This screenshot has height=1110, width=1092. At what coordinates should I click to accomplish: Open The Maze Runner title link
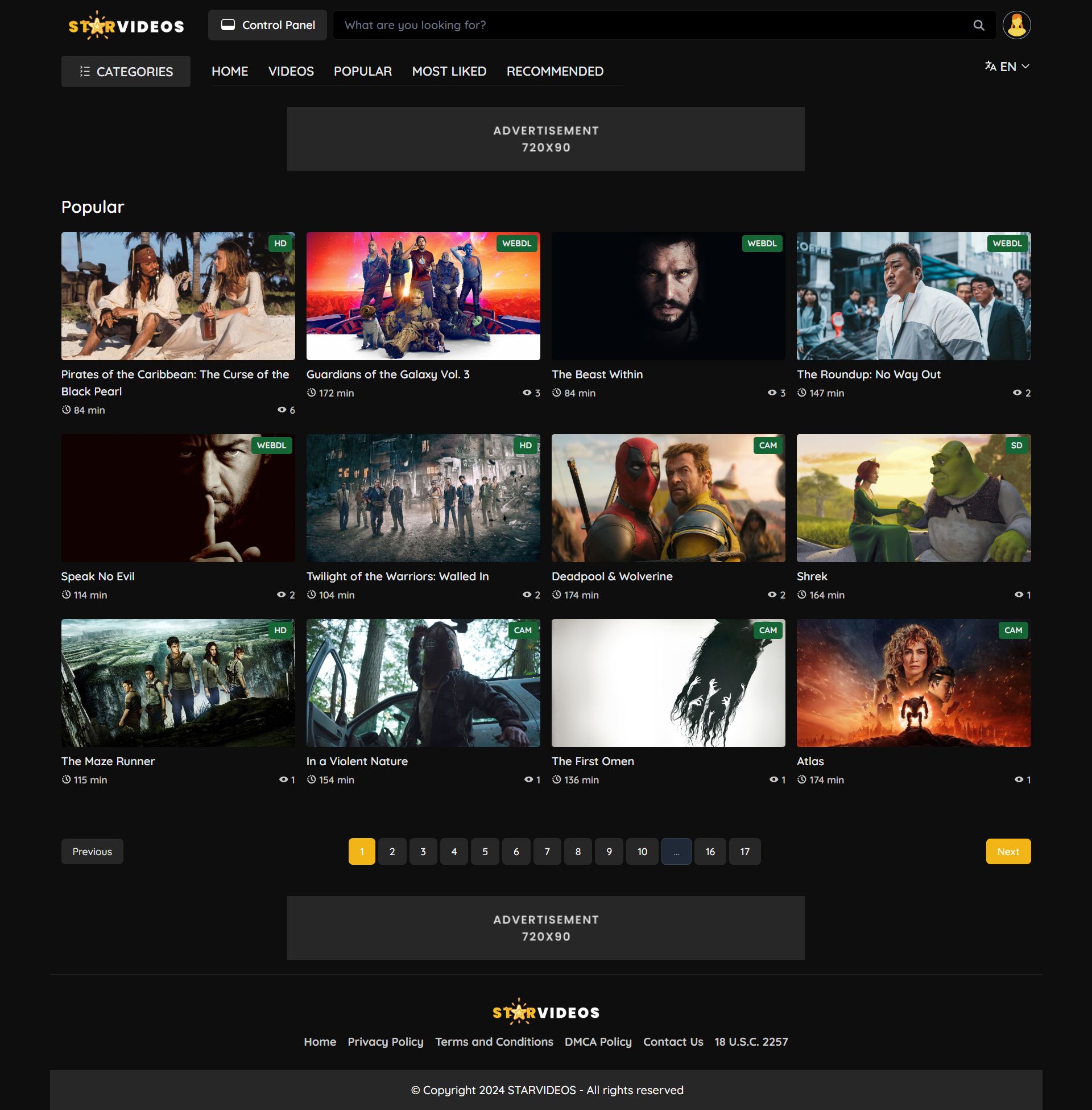click(108, 761)
